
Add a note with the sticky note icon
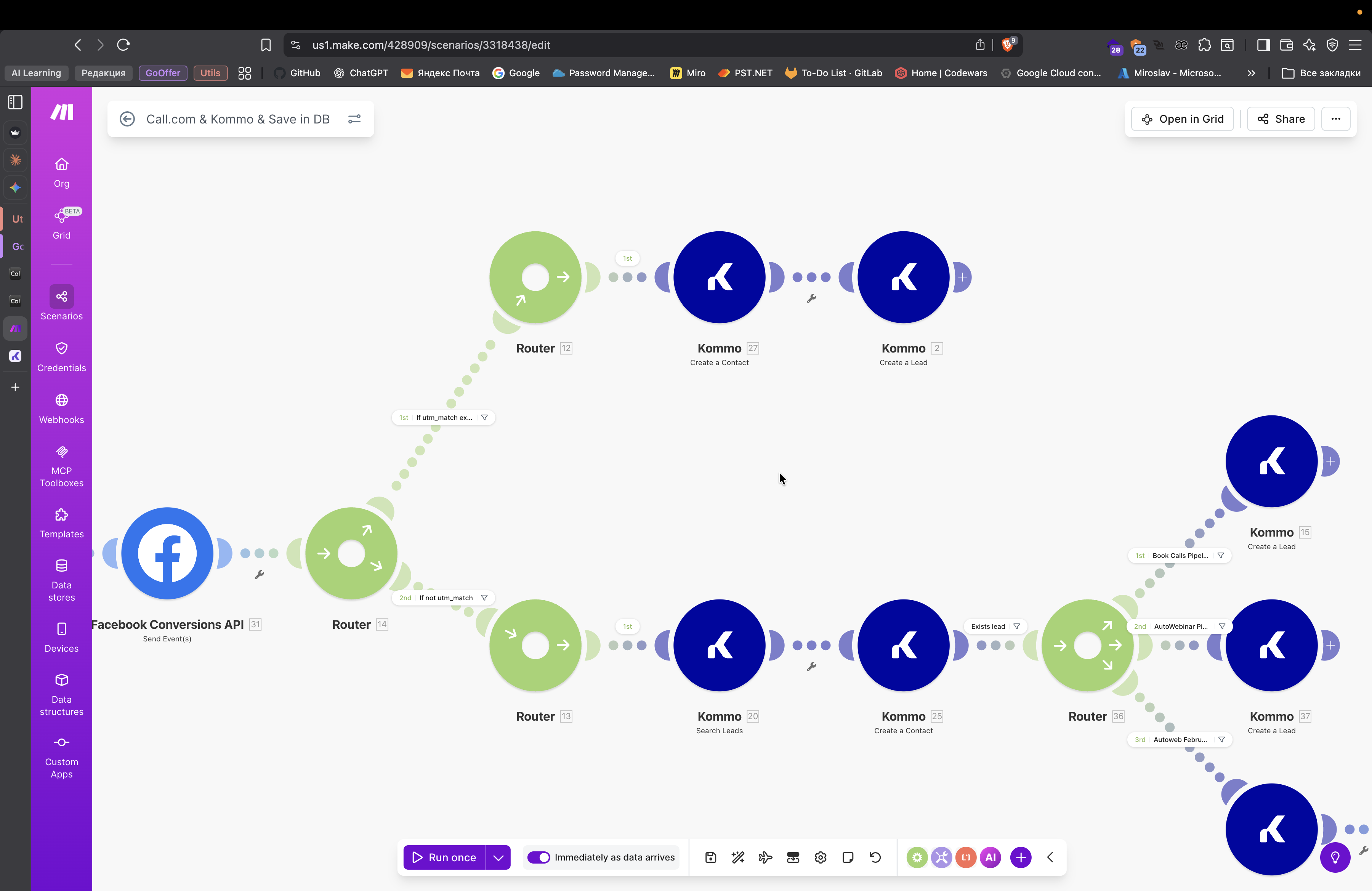848,857
